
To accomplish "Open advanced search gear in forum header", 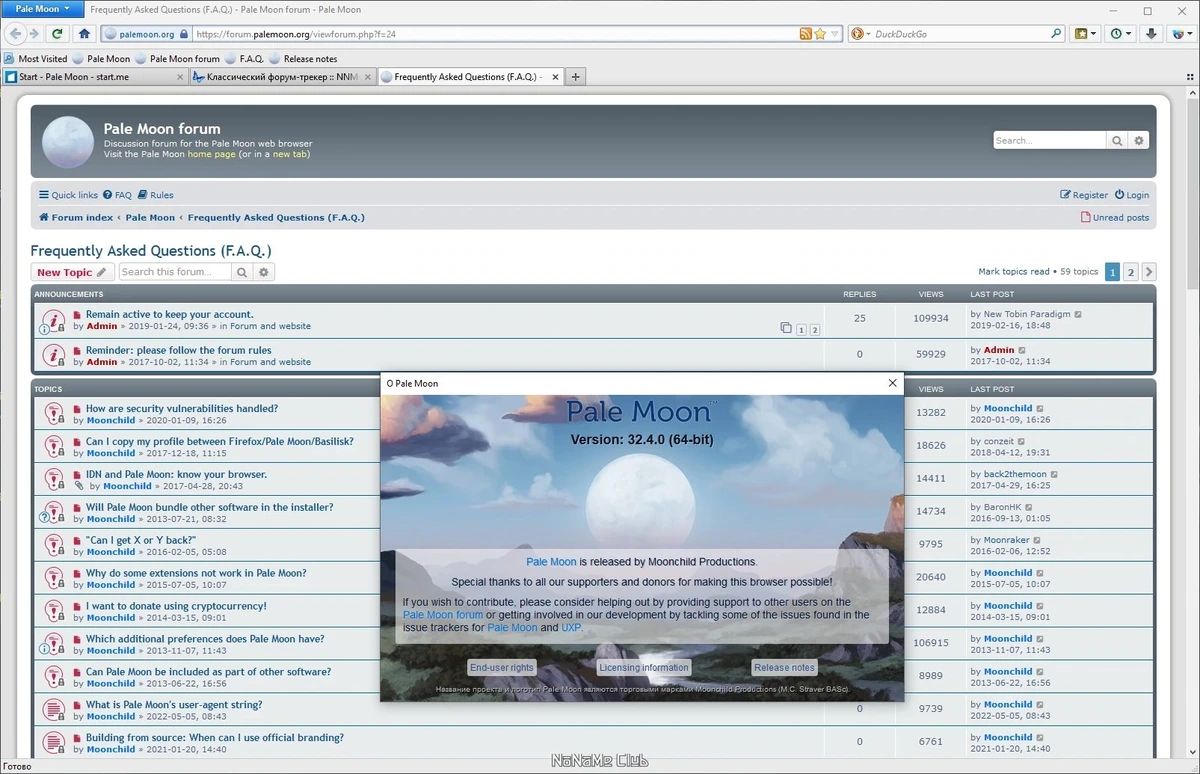I will (x=1138, y=141).
